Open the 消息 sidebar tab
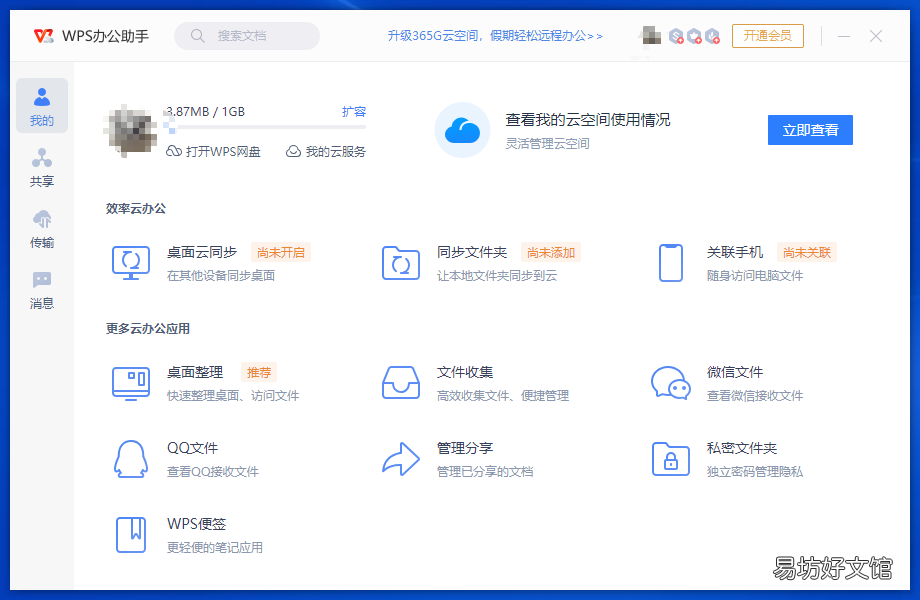 pos(42,290)
